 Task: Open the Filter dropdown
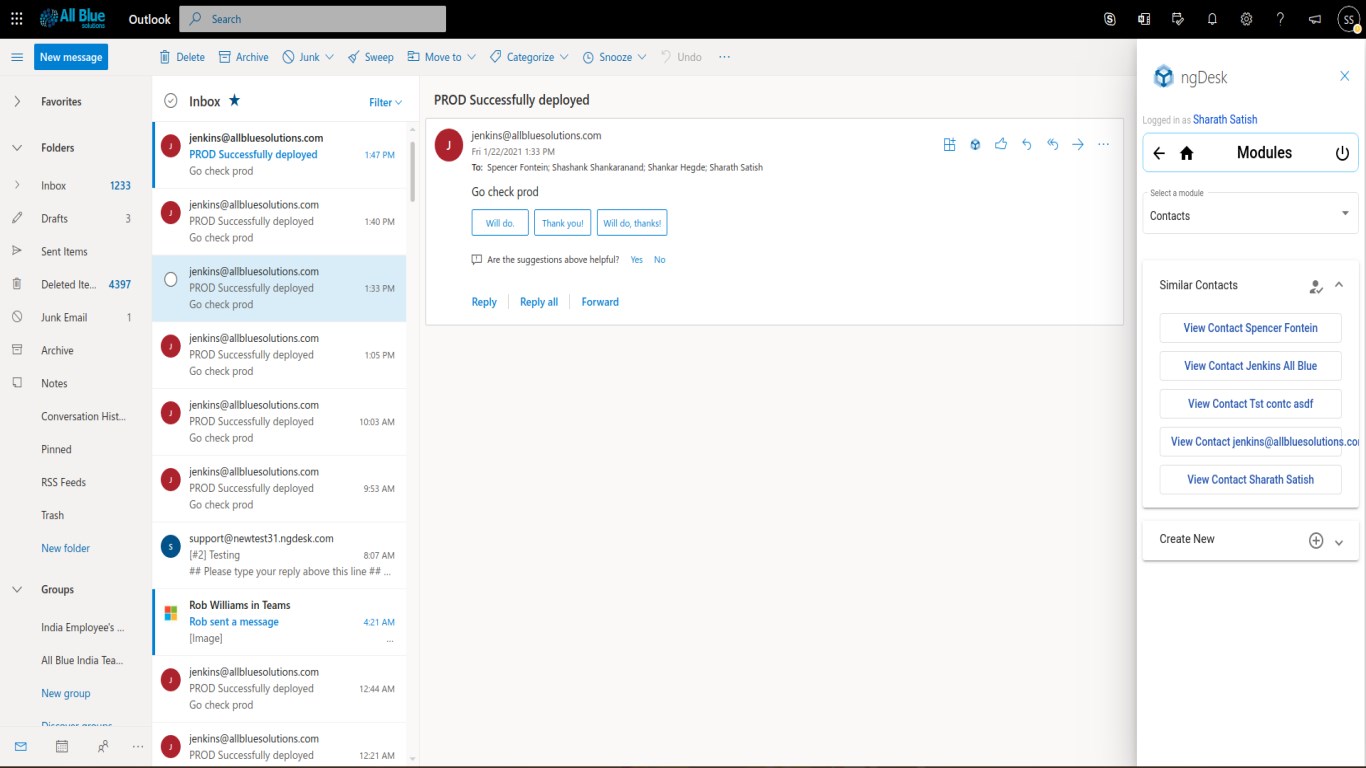[385, 102]
